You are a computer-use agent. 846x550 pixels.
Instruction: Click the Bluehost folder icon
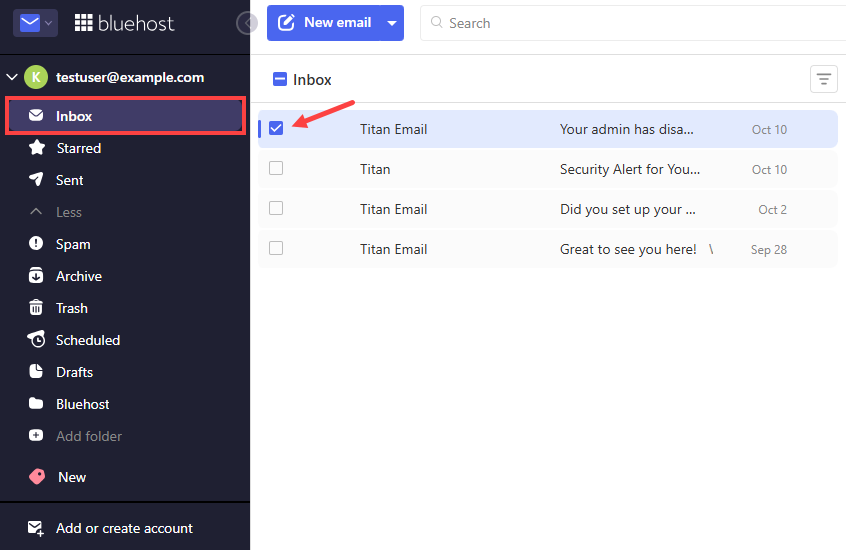click(x=36, y=403)
